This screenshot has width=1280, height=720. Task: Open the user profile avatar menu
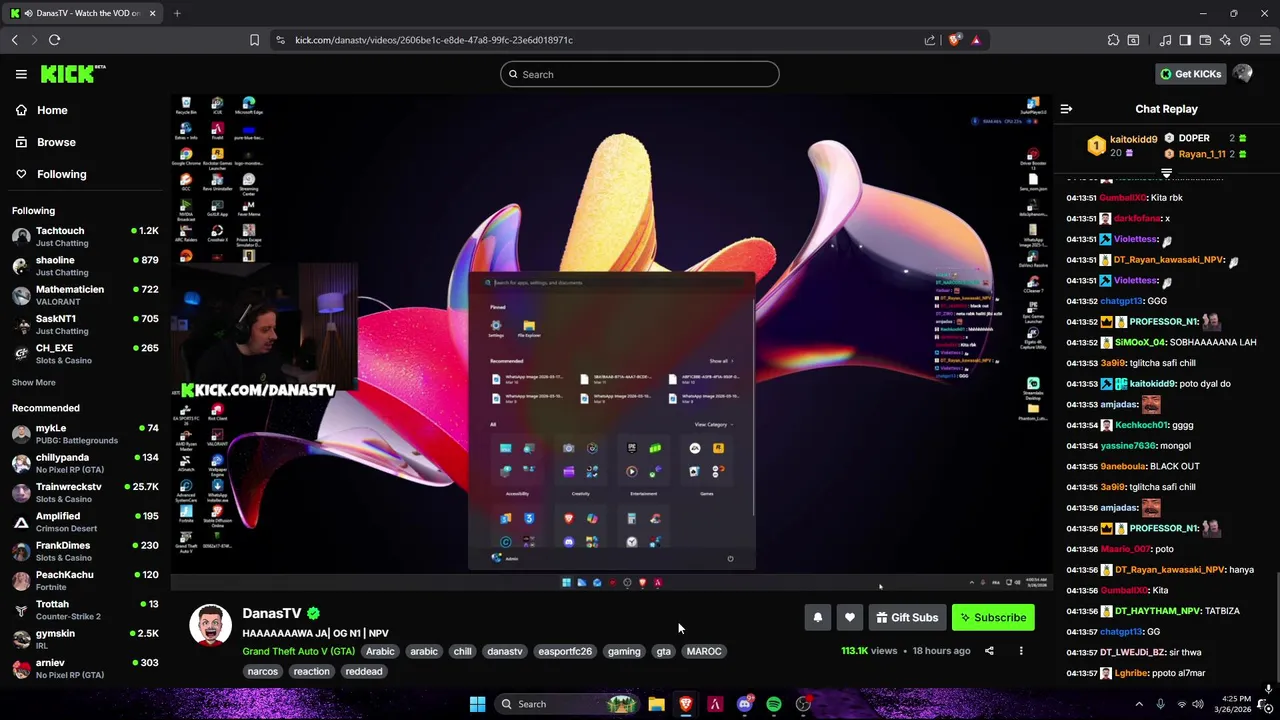click(1243, 74)
